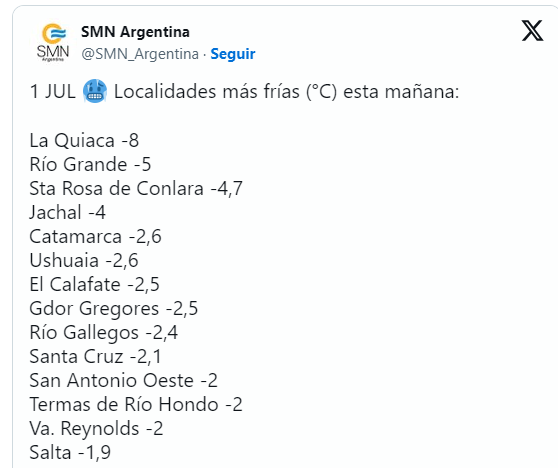The width and height of the screenshot is (558, 468).
Task: Open the SMN Argentina profile avatar
Action: pos(53,43)
